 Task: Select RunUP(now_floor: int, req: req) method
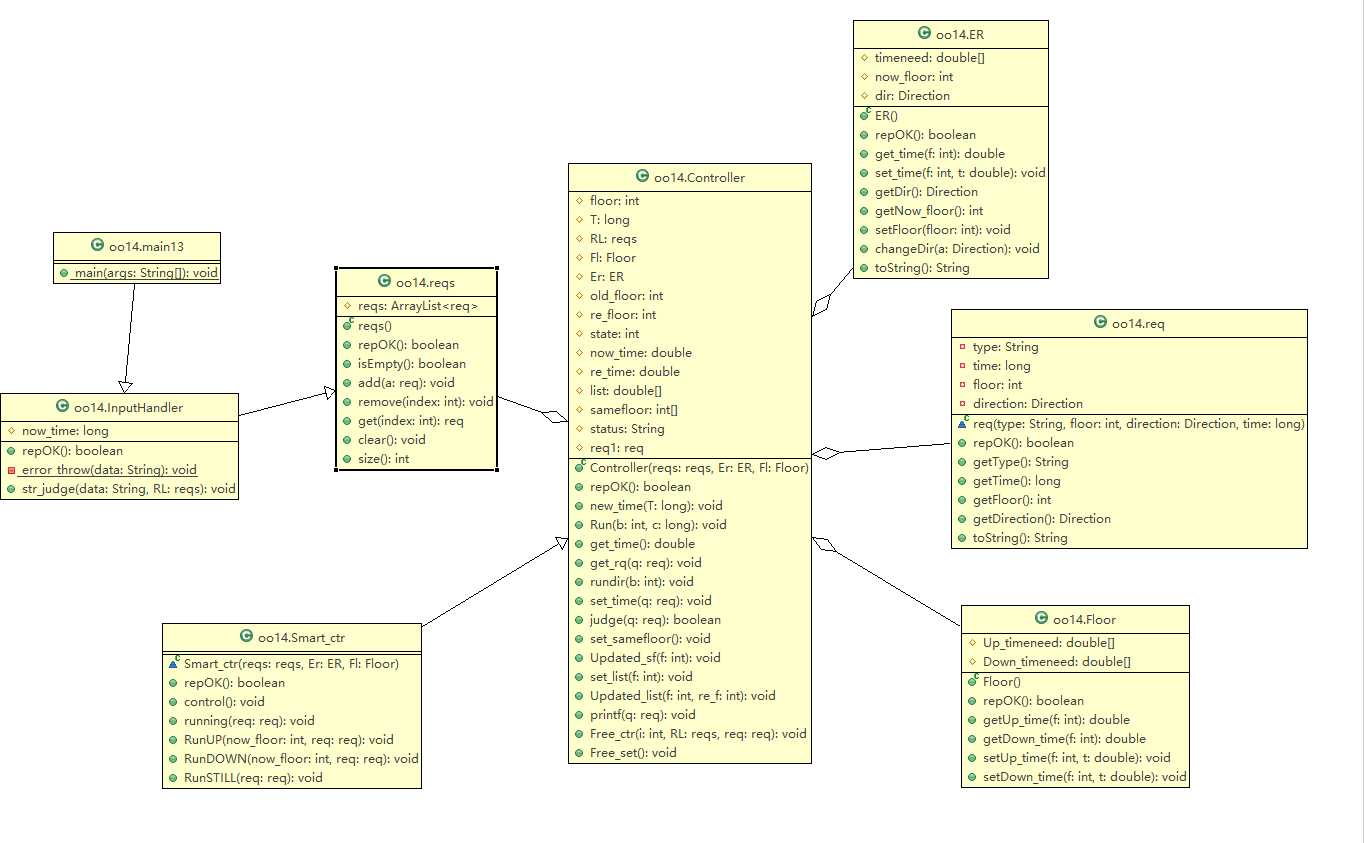pos(288,740)
